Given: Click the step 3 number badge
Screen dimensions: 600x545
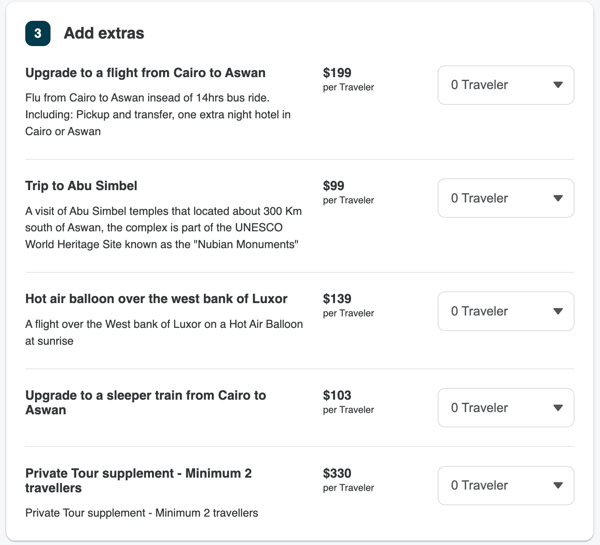Looking at the screenshot, I should [38, 33].
